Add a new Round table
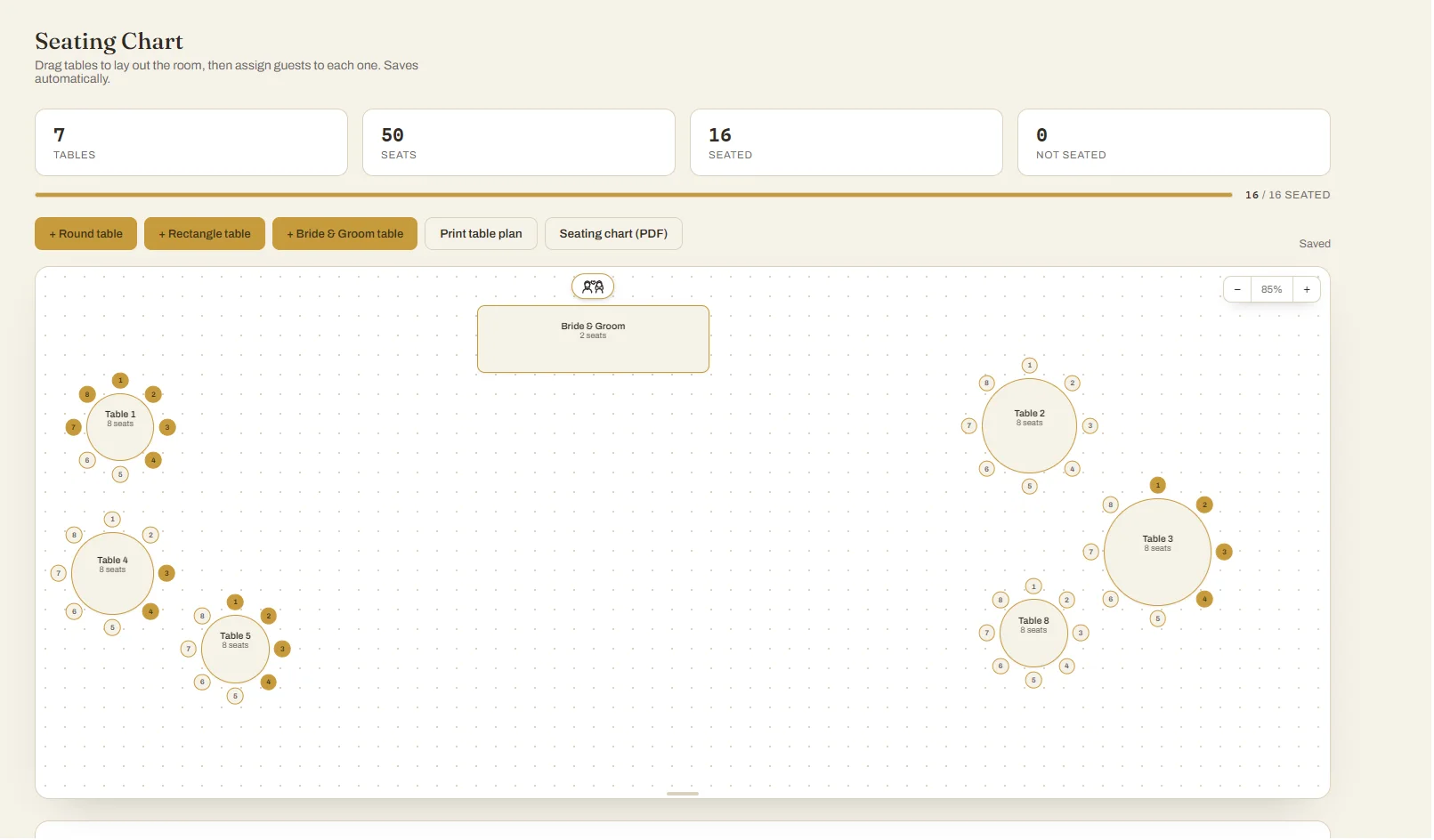This screenshot has width=1434, height=840. click(86, 234)
